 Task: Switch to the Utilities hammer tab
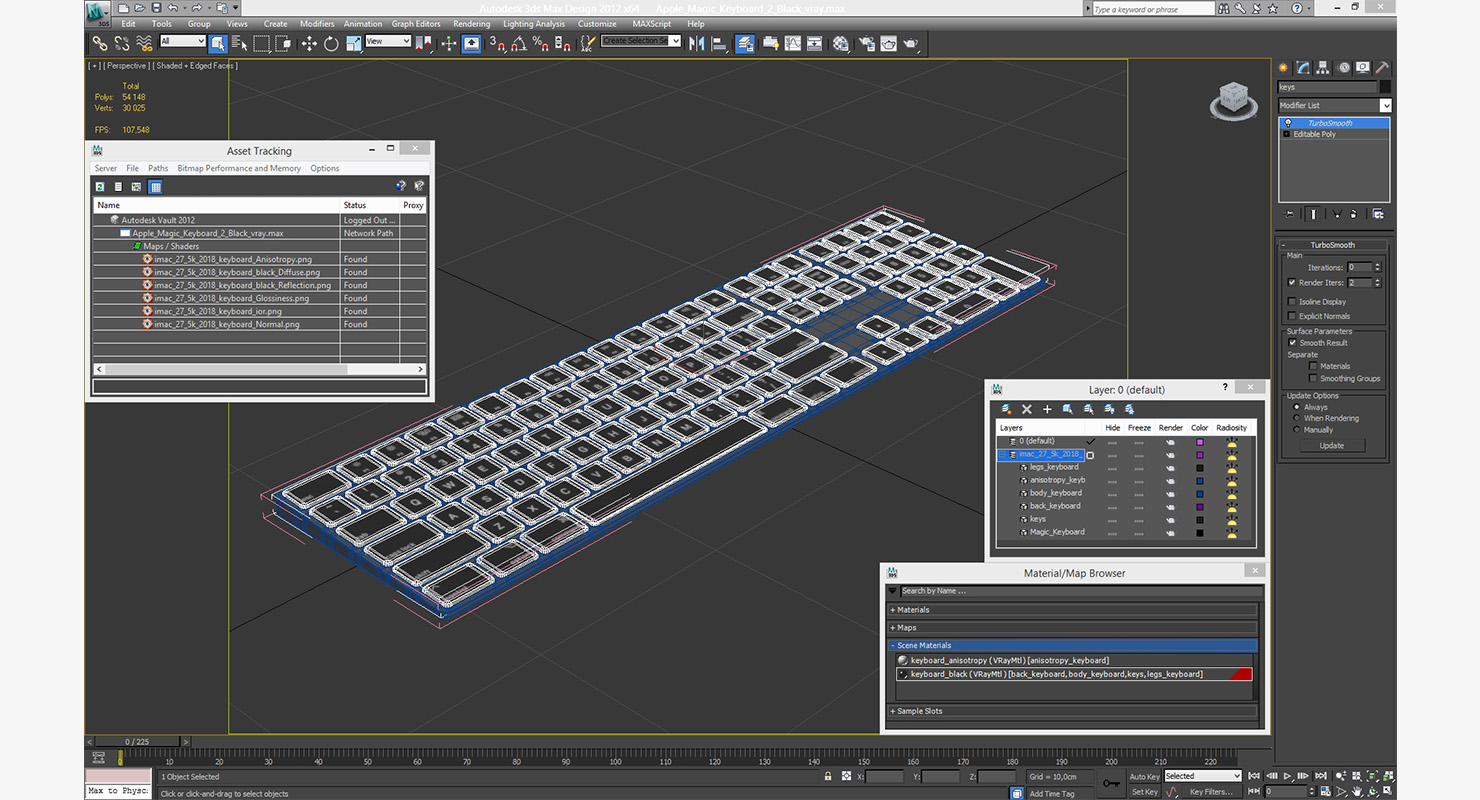[x=1382, y=68]
